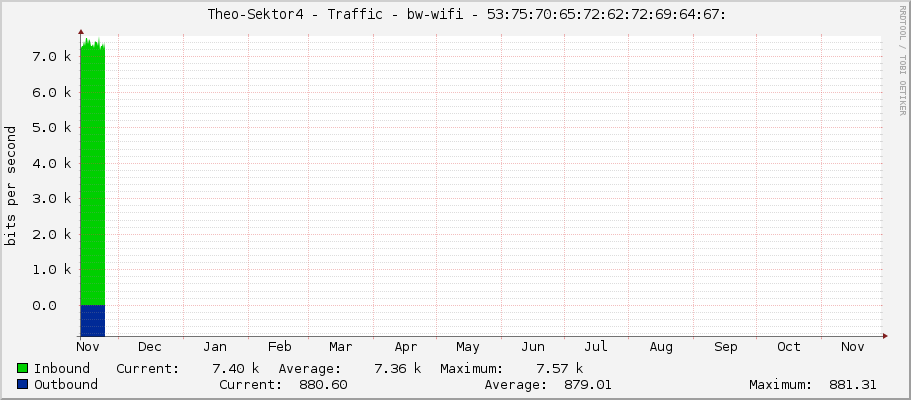The height and width of the screenshot is (400, 911).
Task: Click the green Inbound legend color box
Action: (23, 369)
